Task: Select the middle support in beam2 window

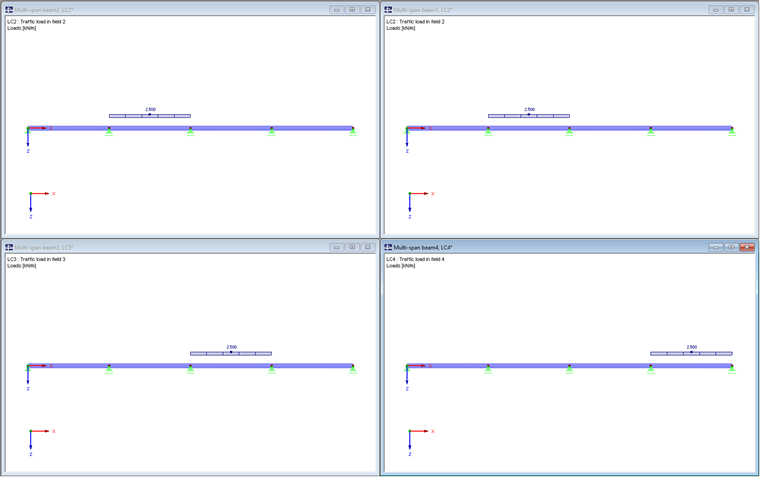Action: (x=190, y=132)
